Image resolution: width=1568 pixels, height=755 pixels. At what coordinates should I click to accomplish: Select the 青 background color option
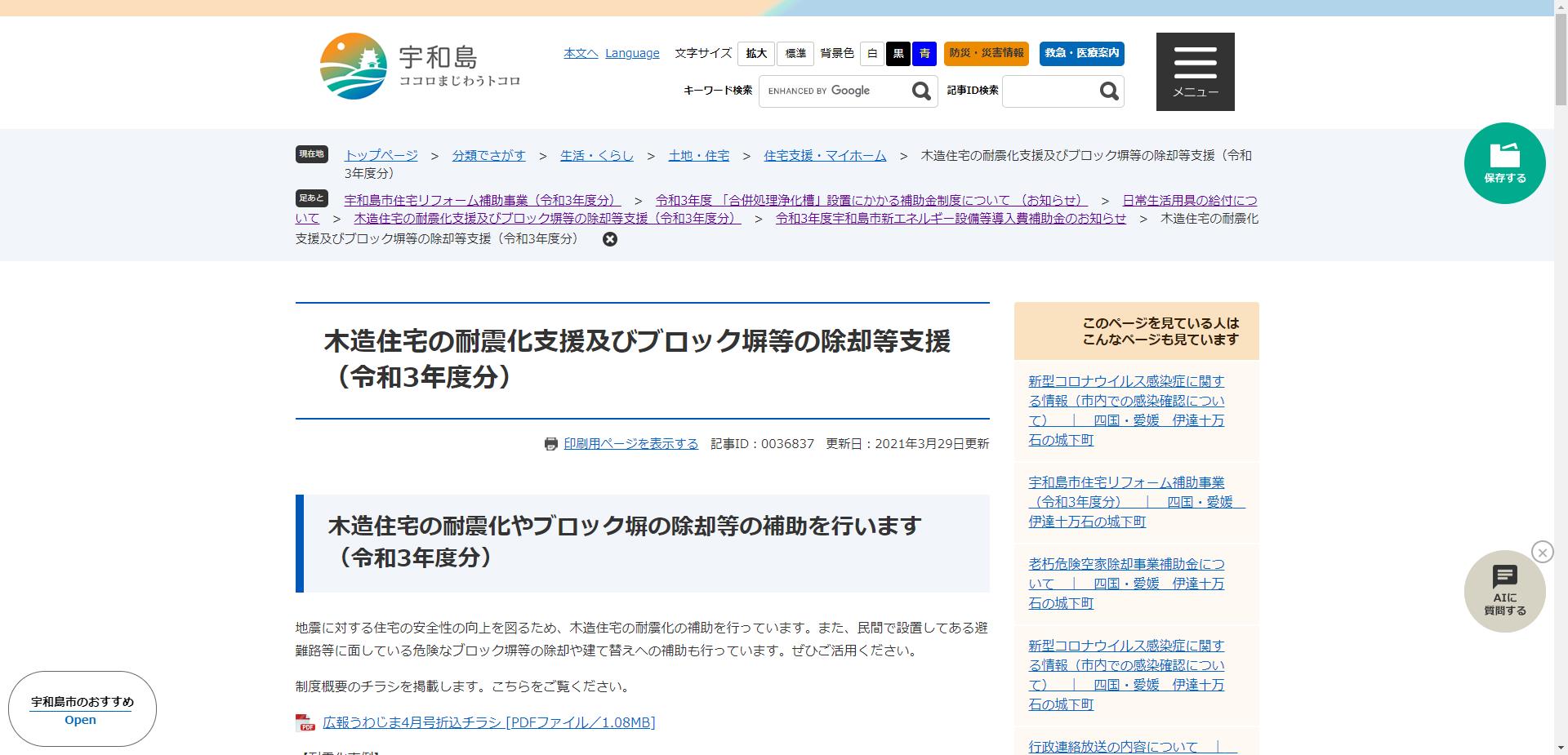click(924, 54)
